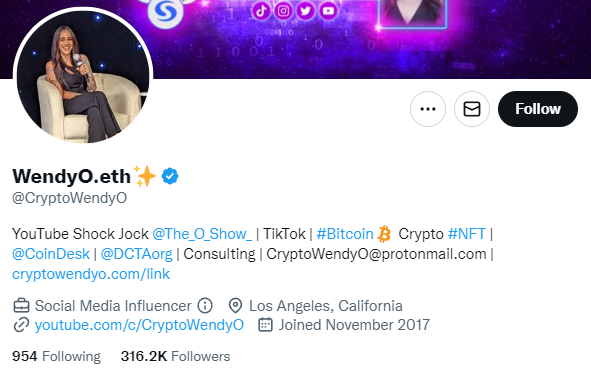View the 316.2K Followers list
The height and width of the screenshot is (371, 591).
tap(175, 356)
